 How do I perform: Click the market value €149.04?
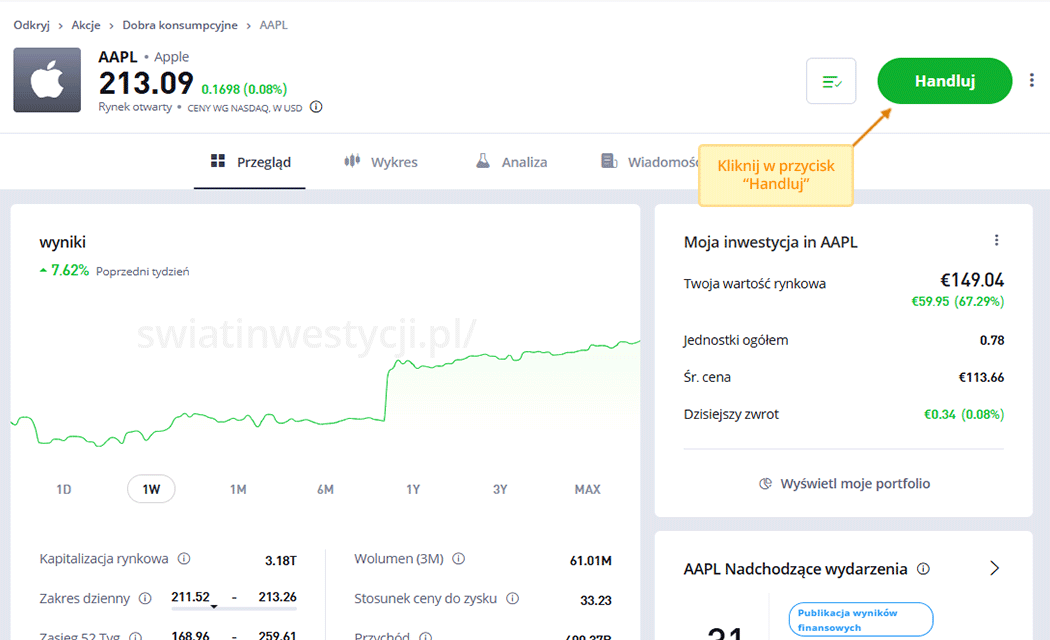pos(972,280)
